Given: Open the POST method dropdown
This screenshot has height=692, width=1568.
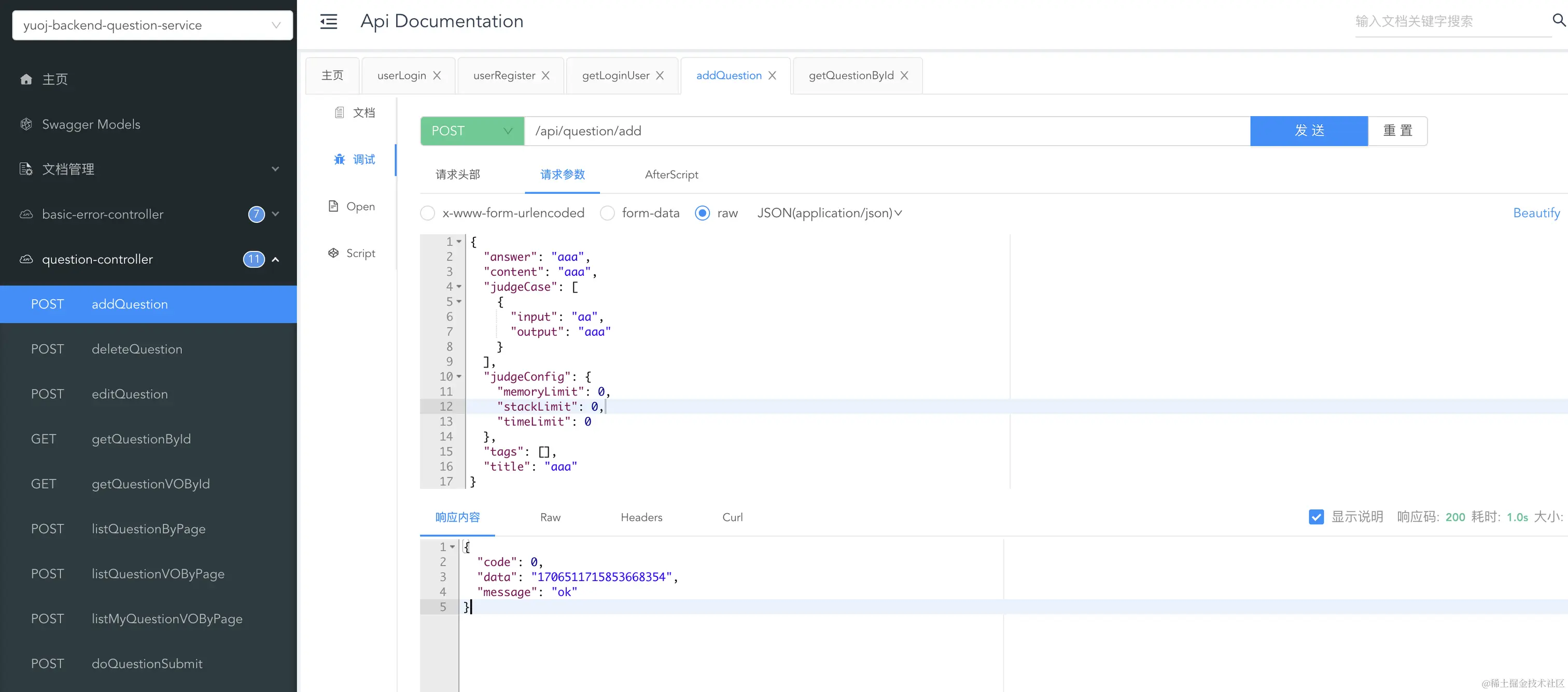Looking at the screenshot, I should click(x=472, y=131).
